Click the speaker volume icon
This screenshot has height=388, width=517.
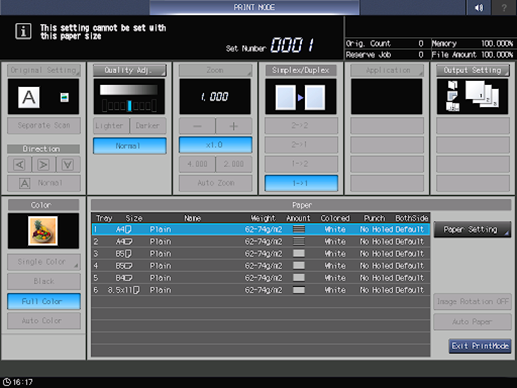478,7
